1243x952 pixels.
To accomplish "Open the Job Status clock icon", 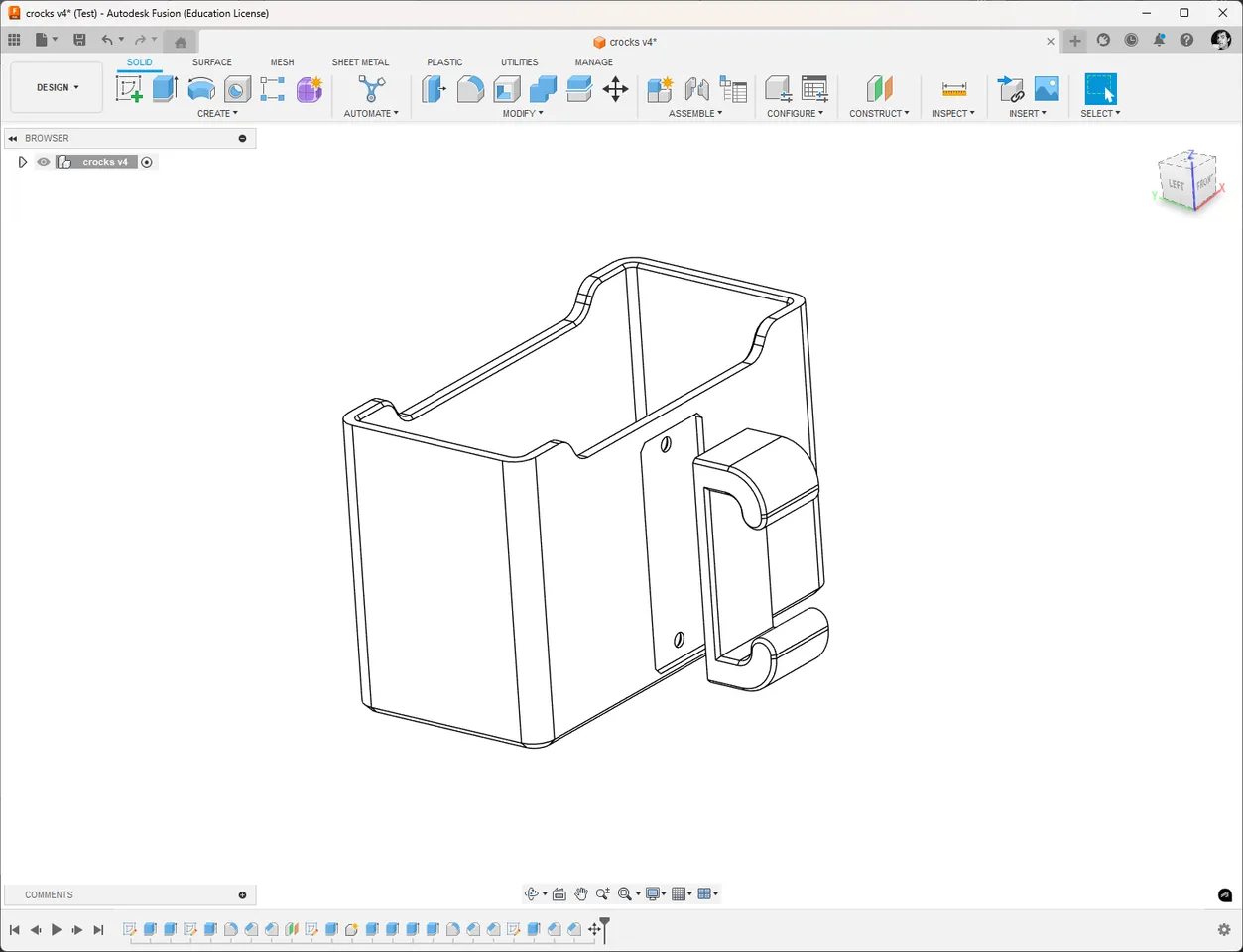I will tap(1131, 40).
